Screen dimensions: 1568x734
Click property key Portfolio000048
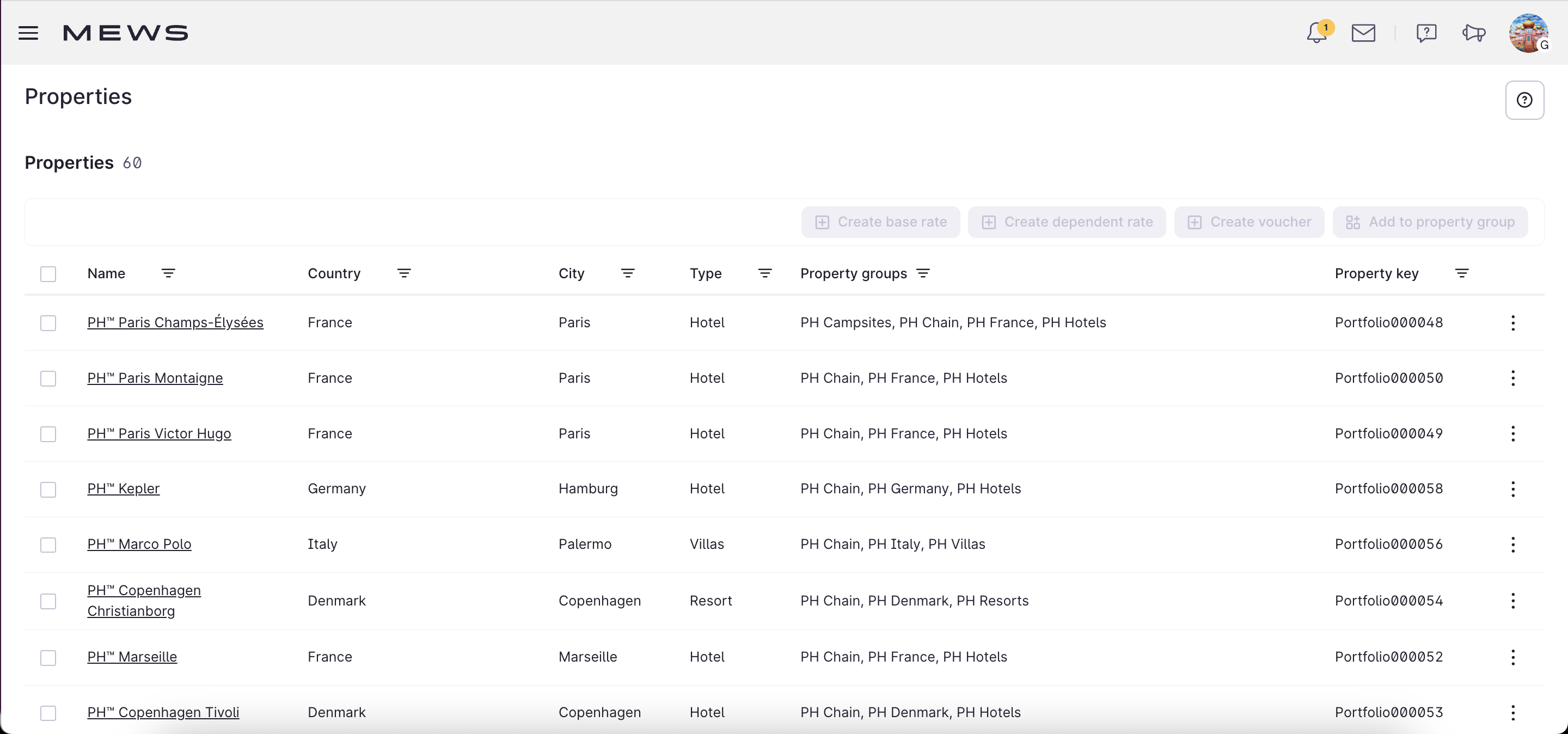[x=1389, y=322]
